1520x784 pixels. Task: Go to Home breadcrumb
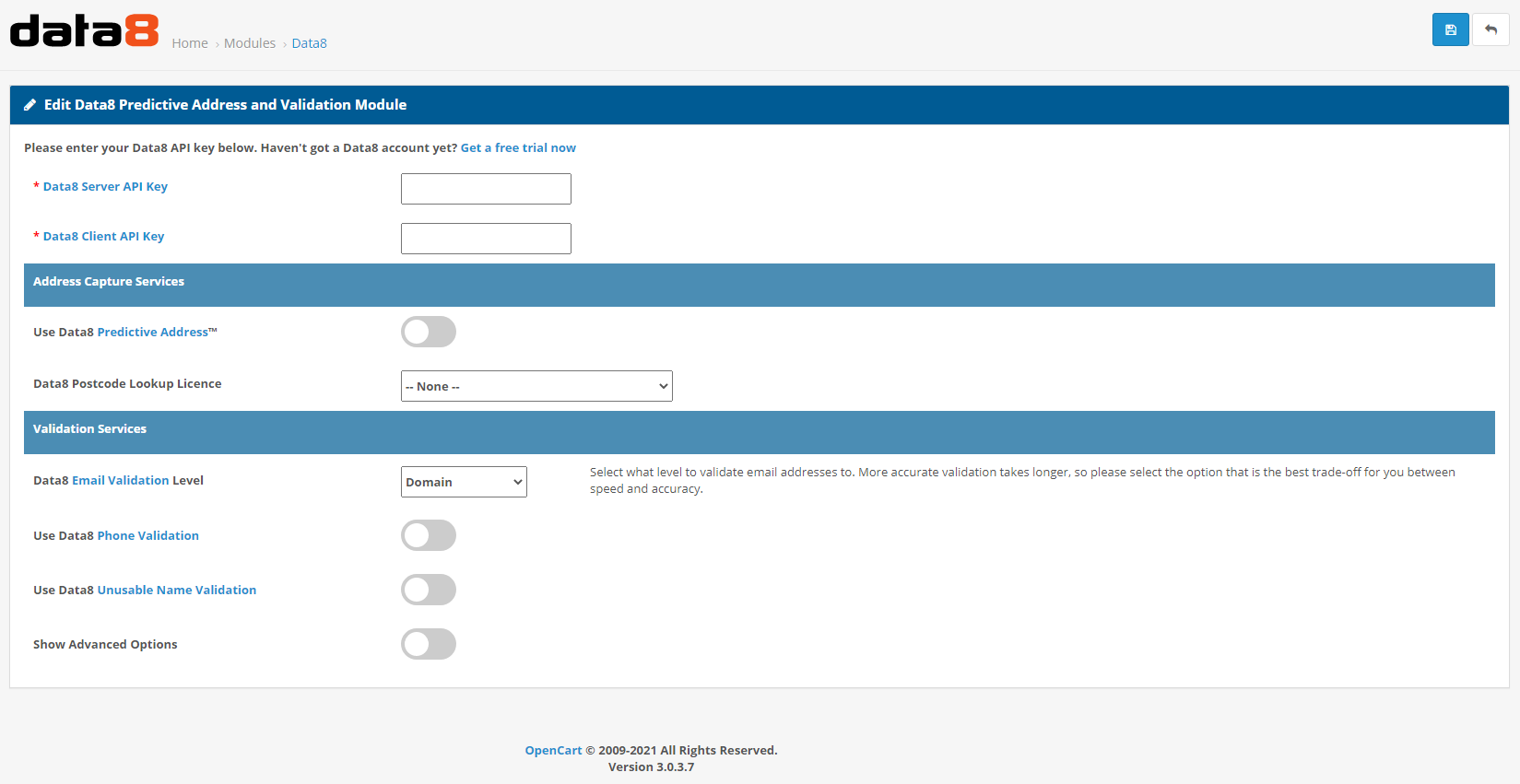click(x=190, y=43)
